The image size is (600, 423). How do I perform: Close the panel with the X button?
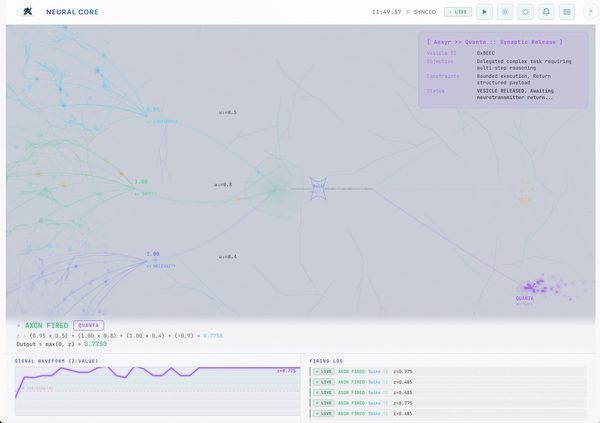tap(591, 11)
